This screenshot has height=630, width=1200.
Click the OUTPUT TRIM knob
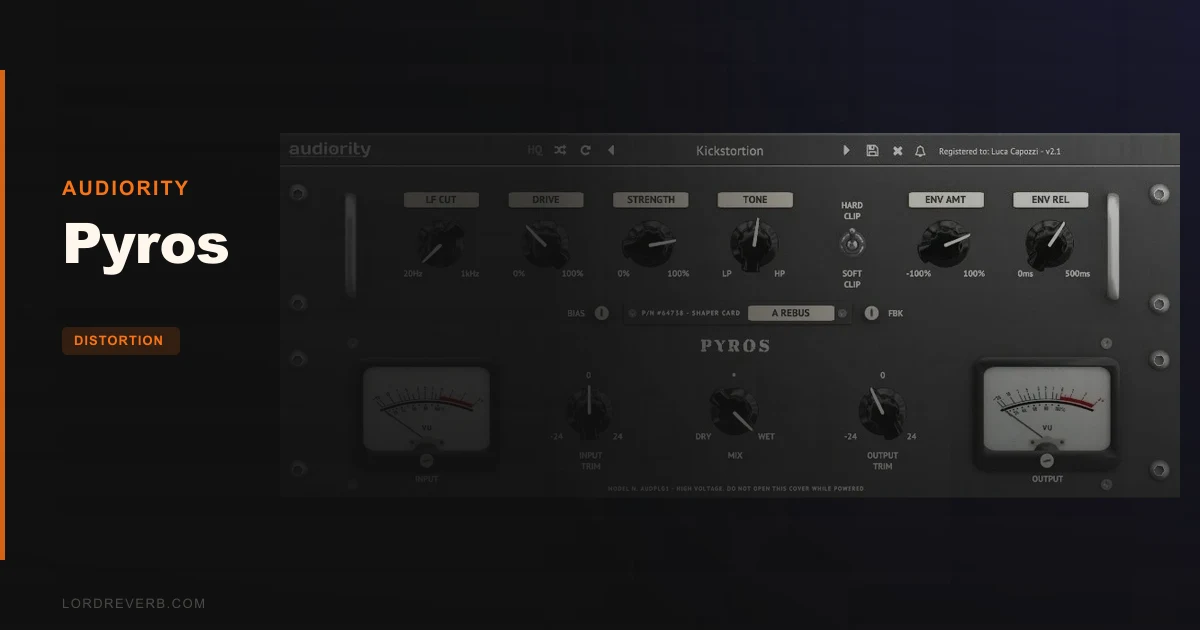point(881,411)
